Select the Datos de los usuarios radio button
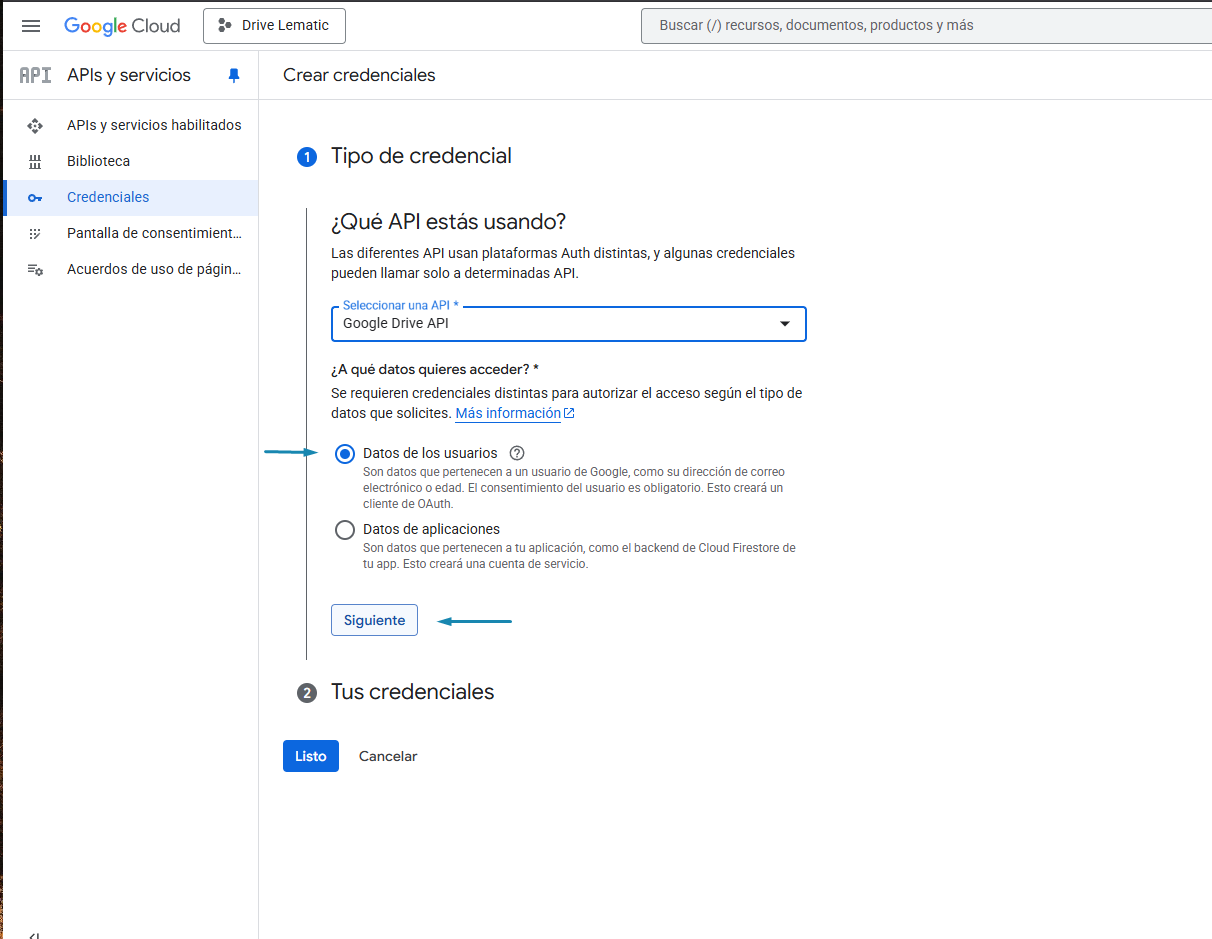Viewport: 1212px width, 939px height. [x=345, y=454]
